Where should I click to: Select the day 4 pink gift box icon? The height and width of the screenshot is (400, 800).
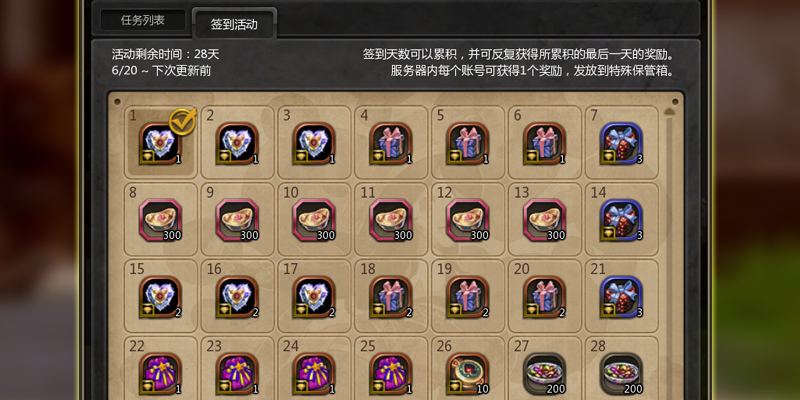coord(391,143)
